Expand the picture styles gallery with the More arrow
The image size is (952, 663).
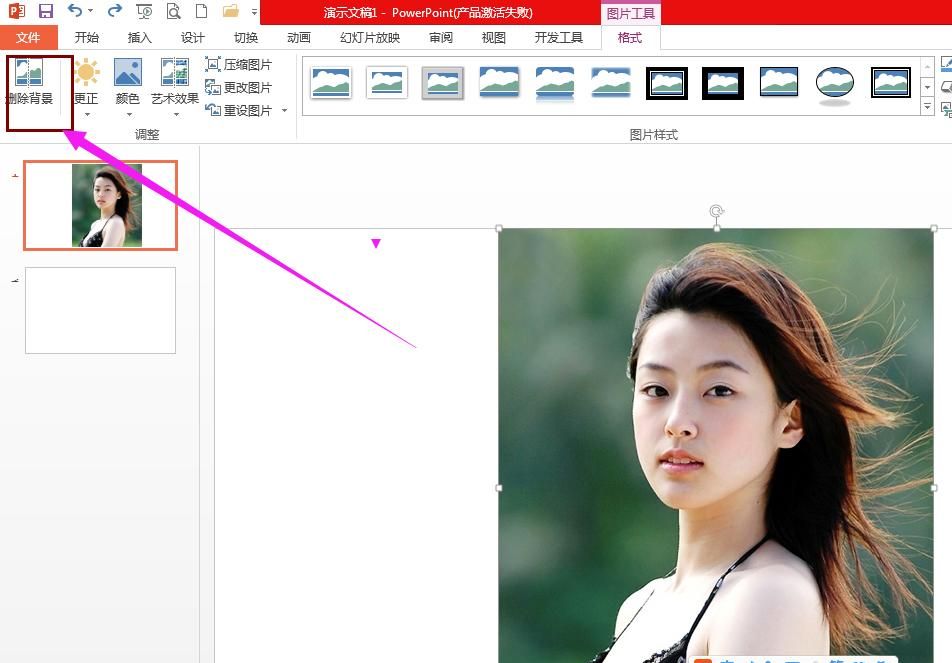click(927, 107)
